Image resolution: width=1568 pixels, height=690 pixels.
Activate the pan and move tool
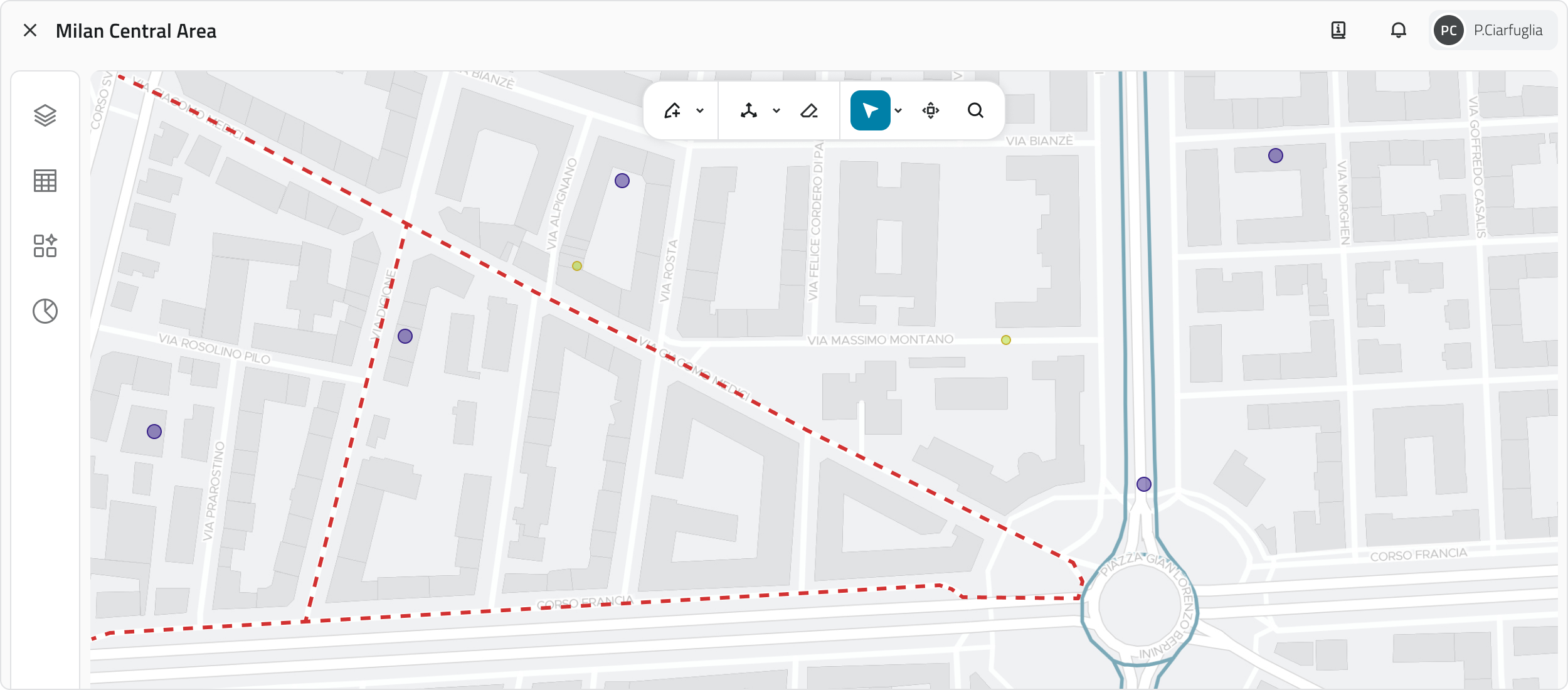(x=931, y=111)
